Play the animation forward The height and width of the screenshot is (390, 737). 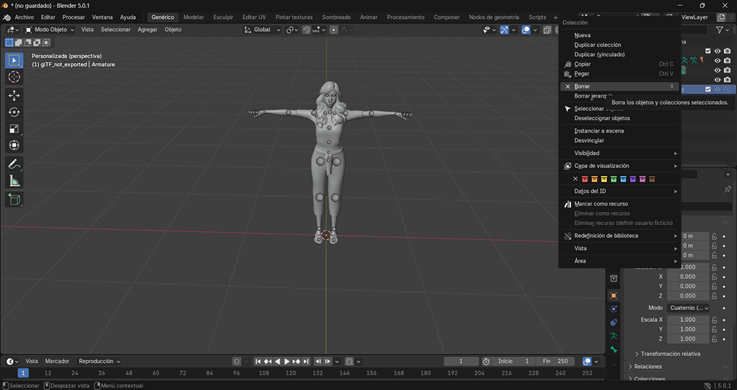pyautogui.click(x=287, y=361)
